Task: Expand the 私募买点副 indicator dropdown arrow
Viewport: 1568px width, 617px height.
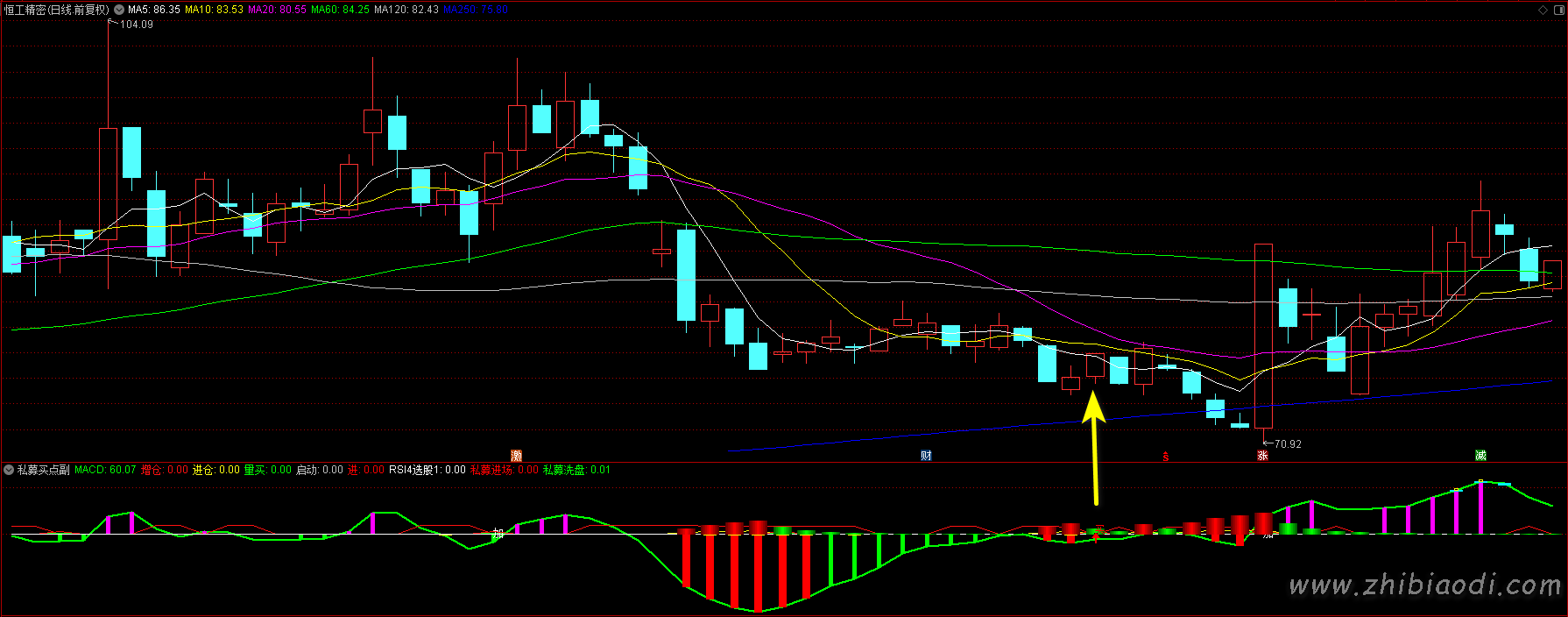Action: click(x=9, y=470)
